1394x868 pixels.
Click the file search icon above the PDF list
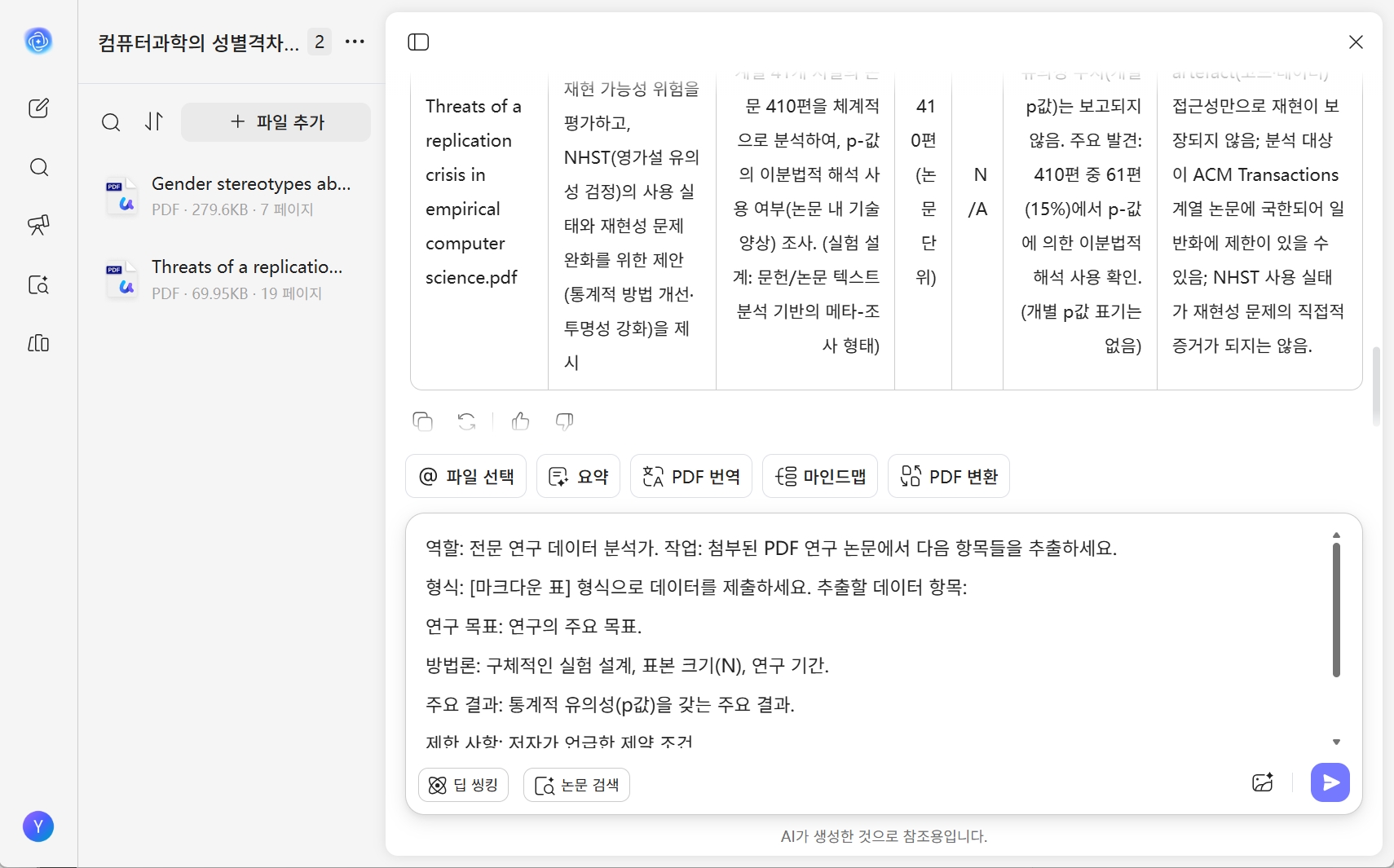[112, 122]
